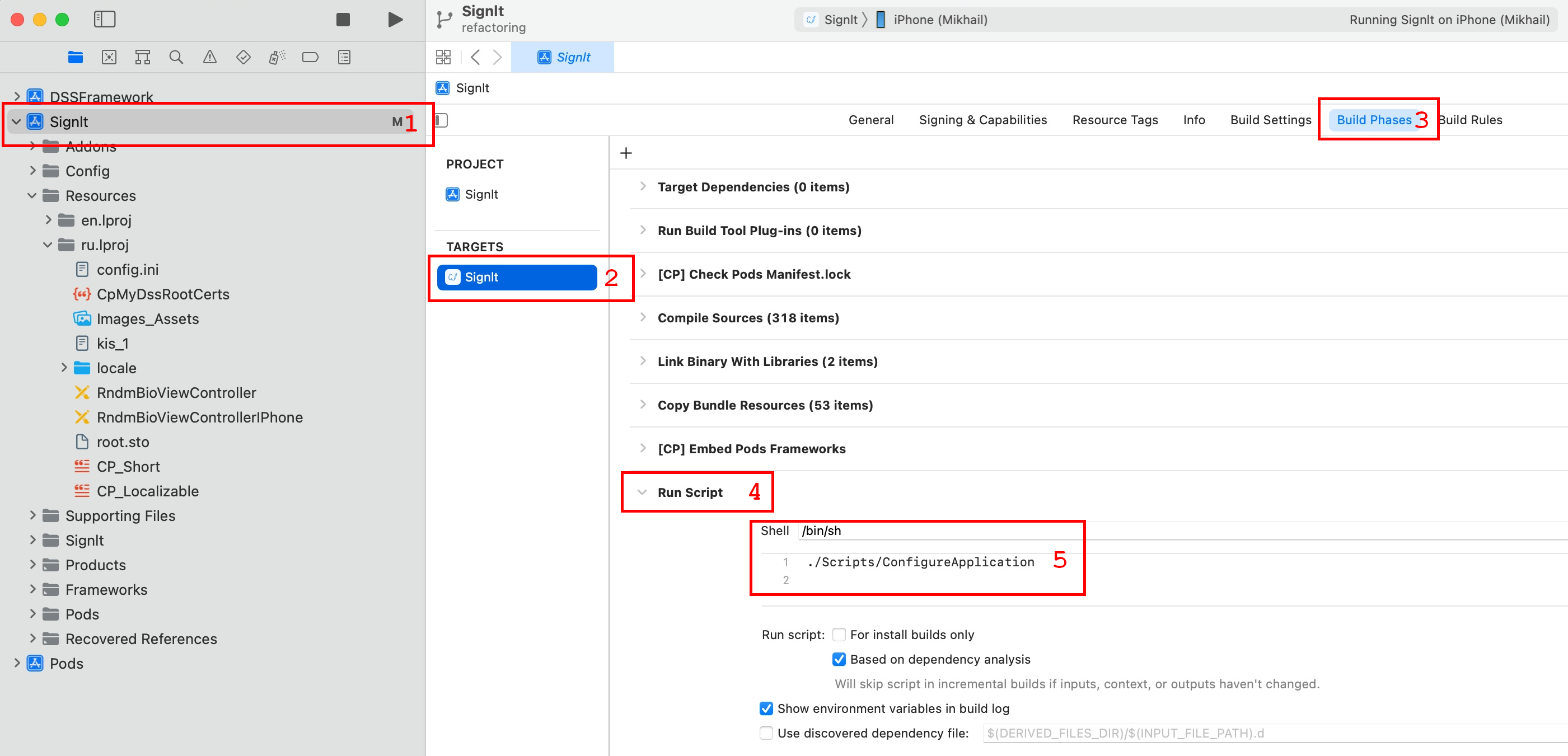The height and width of the screenshot is (756, 1568).
Task: Click the Stop button in toolbar
Action: pos(343,20)
